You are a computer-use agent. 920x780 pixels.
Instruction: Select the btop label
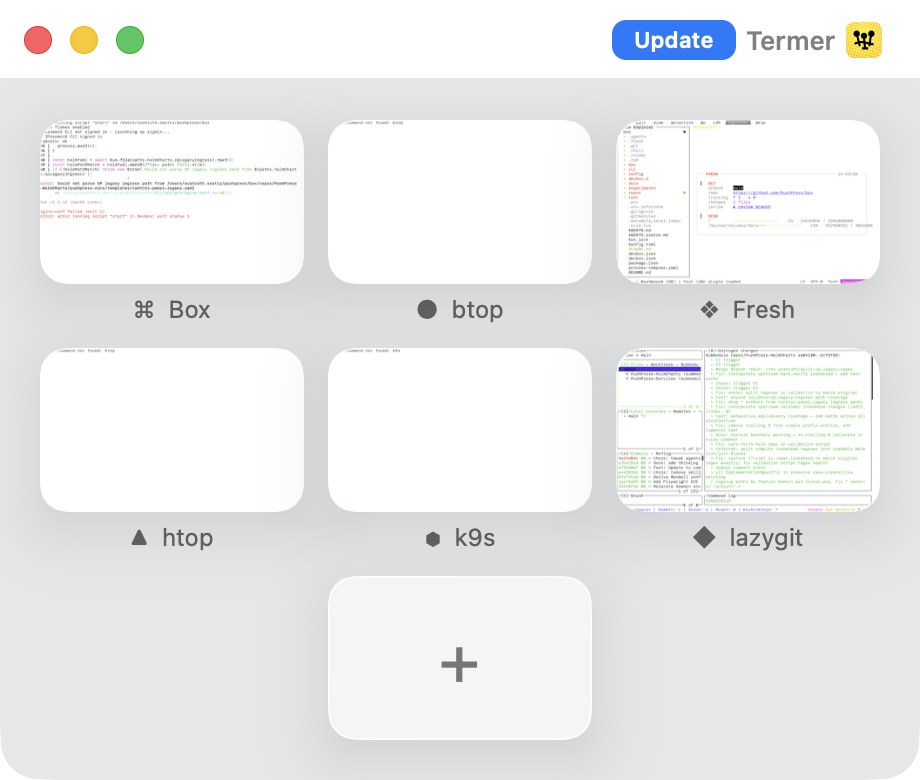click(477, 310)
